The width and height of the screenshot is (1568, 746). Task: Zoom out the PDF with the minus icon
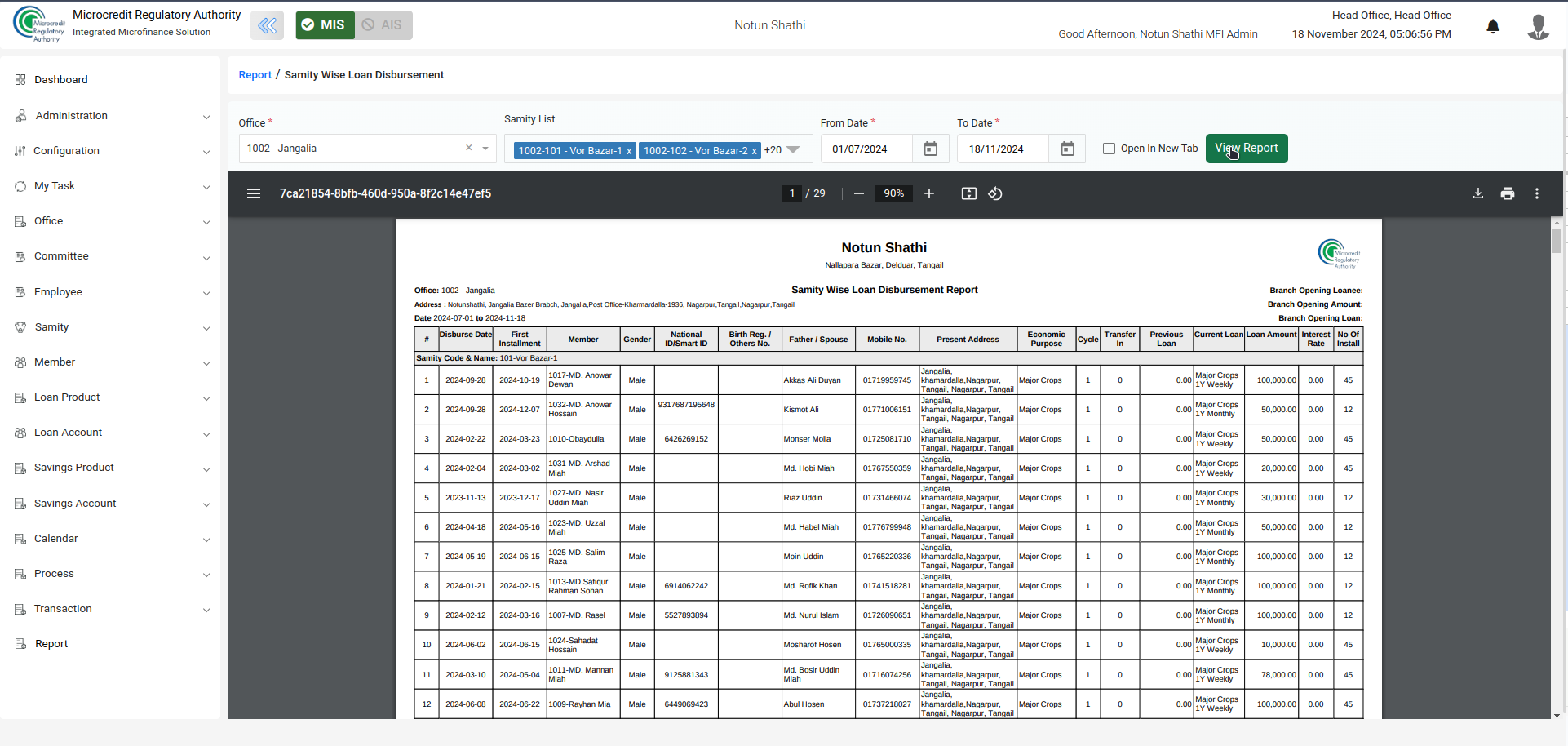coord(859,193)
